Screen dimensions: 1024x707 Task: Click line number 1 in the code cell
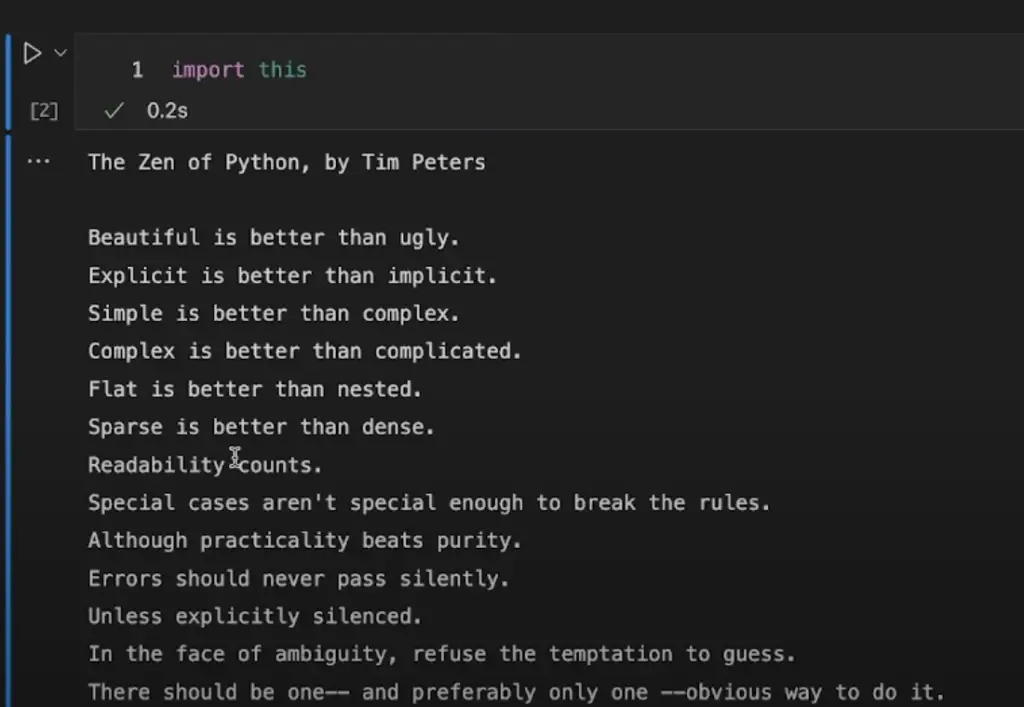pos(137,70)
